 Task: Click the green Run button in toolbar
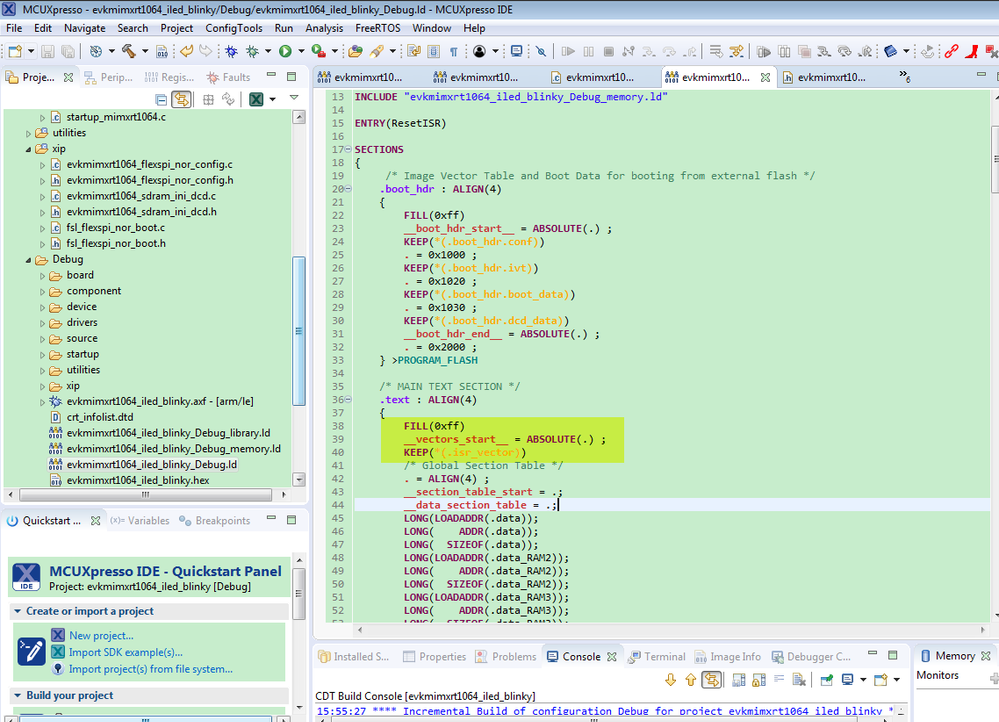(285, 51)
